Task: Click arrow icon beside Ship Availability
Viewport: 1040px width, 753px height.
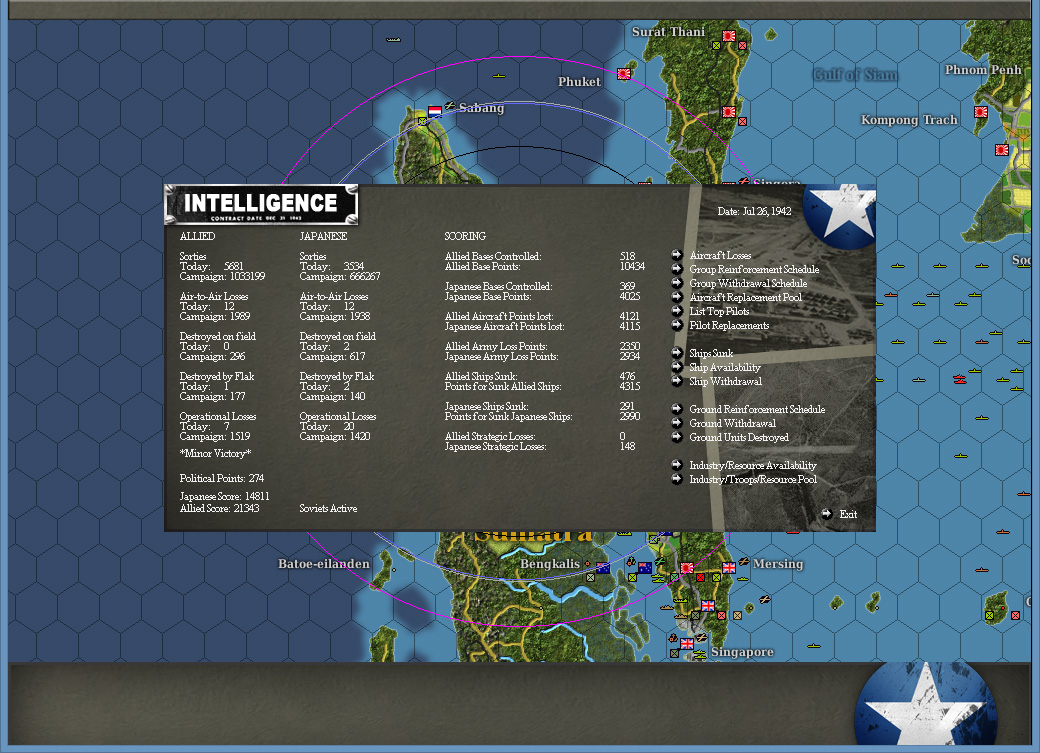Action: click(677, 367)
